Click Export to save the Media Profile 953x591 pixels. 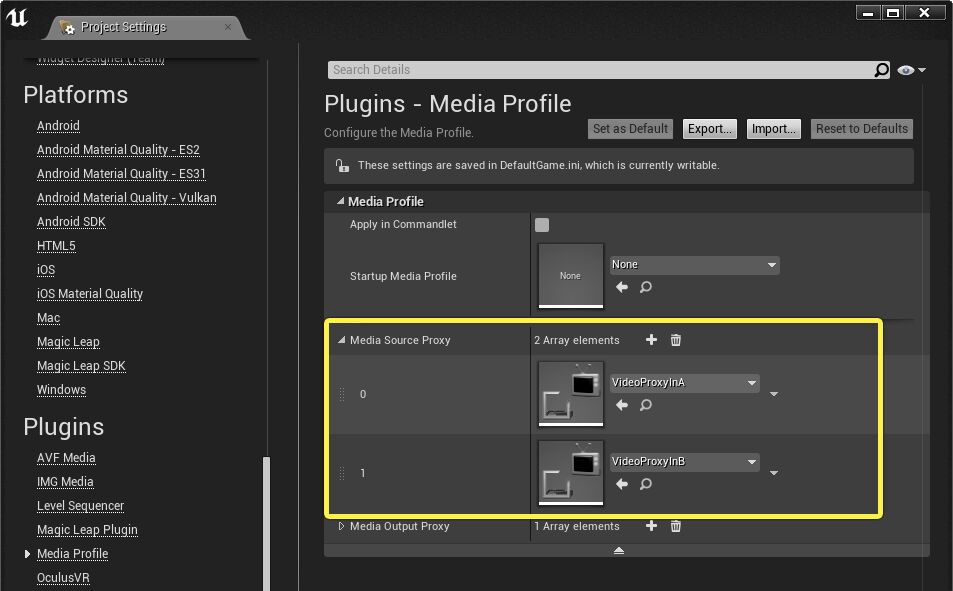[x=709, y=128]
